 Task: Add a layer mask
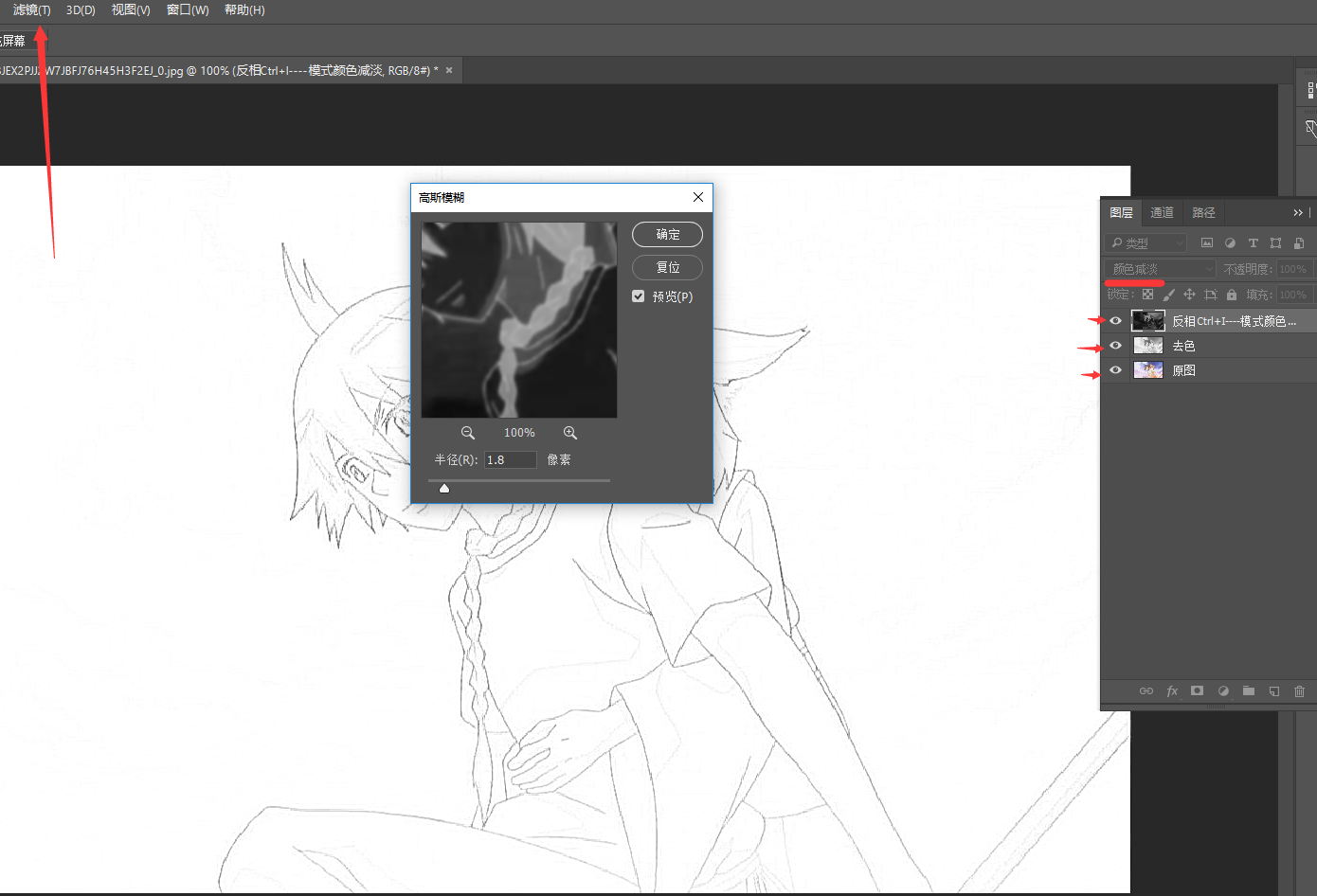coord(1198,691)
